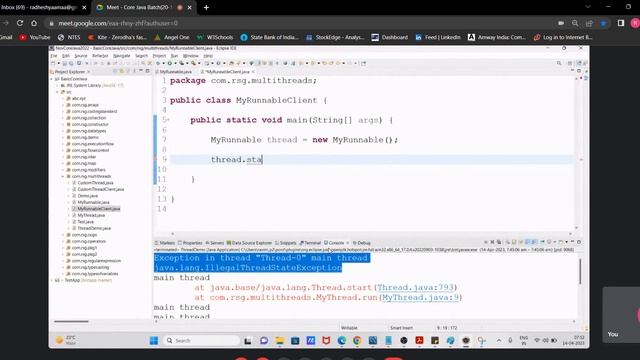Click the W3Schools bookmark

214,37
